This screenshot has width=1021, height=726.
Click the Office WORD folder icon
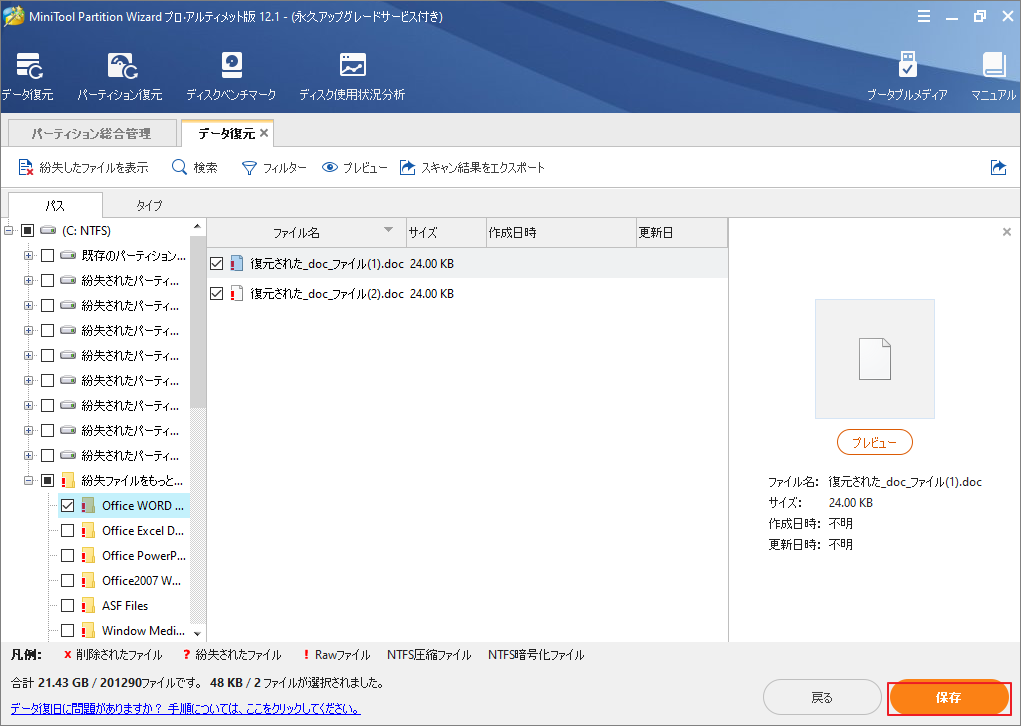pyautogui.click(x=88, y=505)
